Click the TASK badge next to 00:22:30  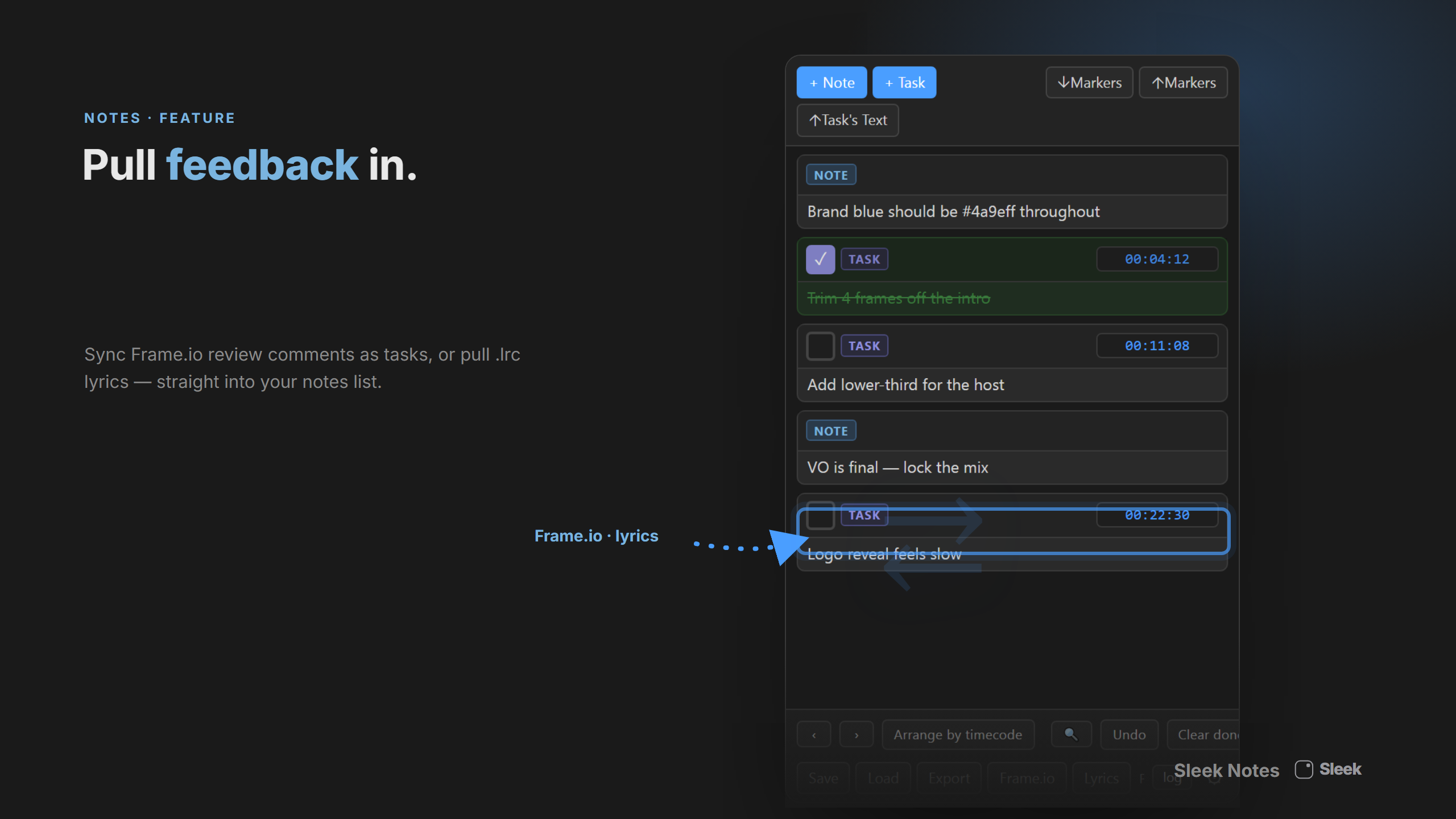(864, 515)
